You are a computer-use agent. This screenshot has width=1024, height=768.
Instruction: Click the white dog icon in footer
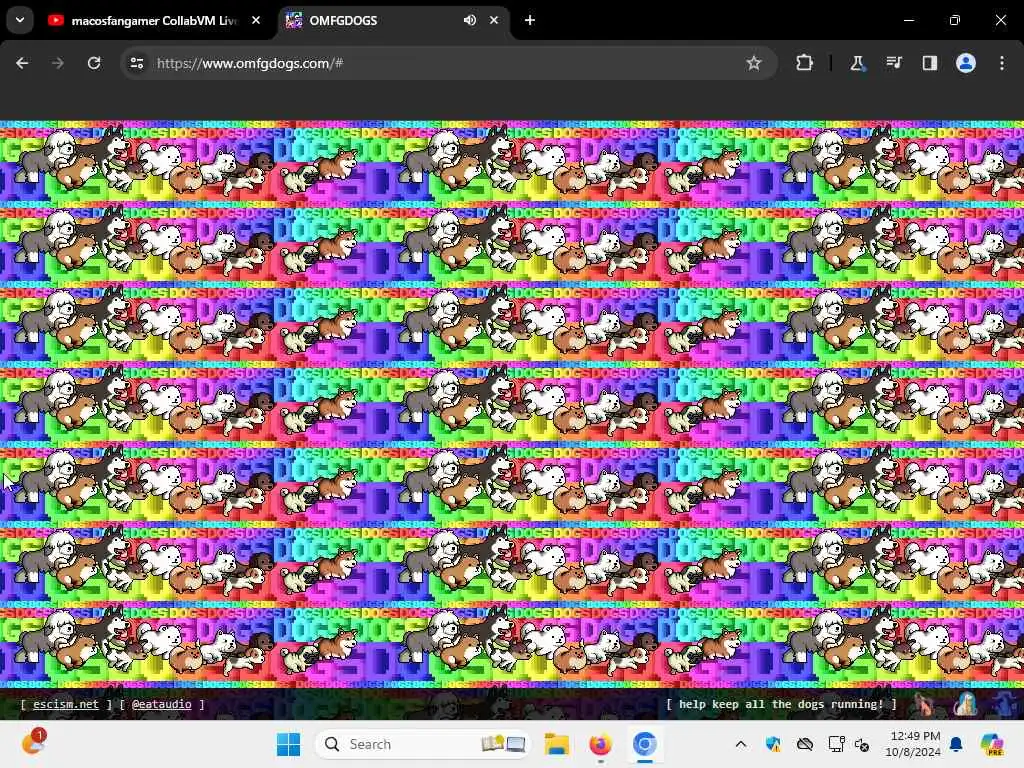tap(966, 704)
